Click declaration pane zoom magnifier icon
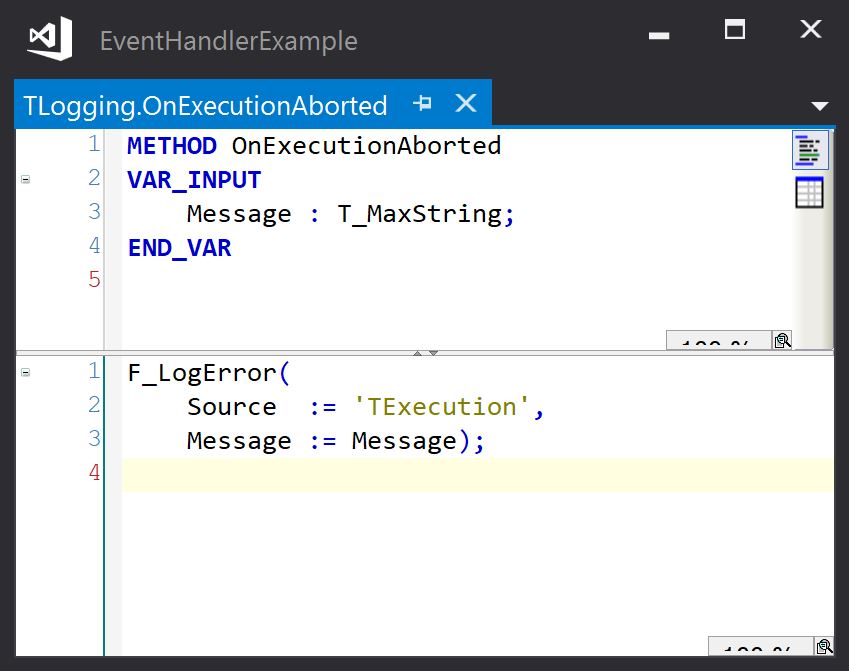Viewport: 849px width, 671px height. [782, 340]
